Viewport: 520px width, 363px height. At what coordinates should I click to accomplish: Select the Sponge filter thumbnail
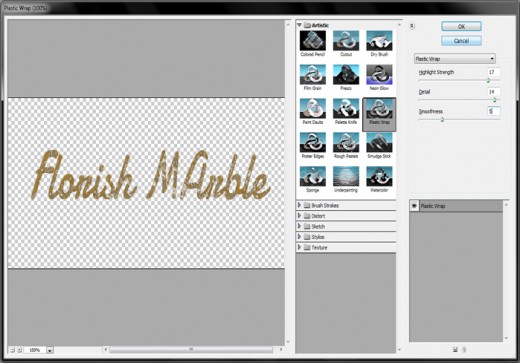coord(313,177)
